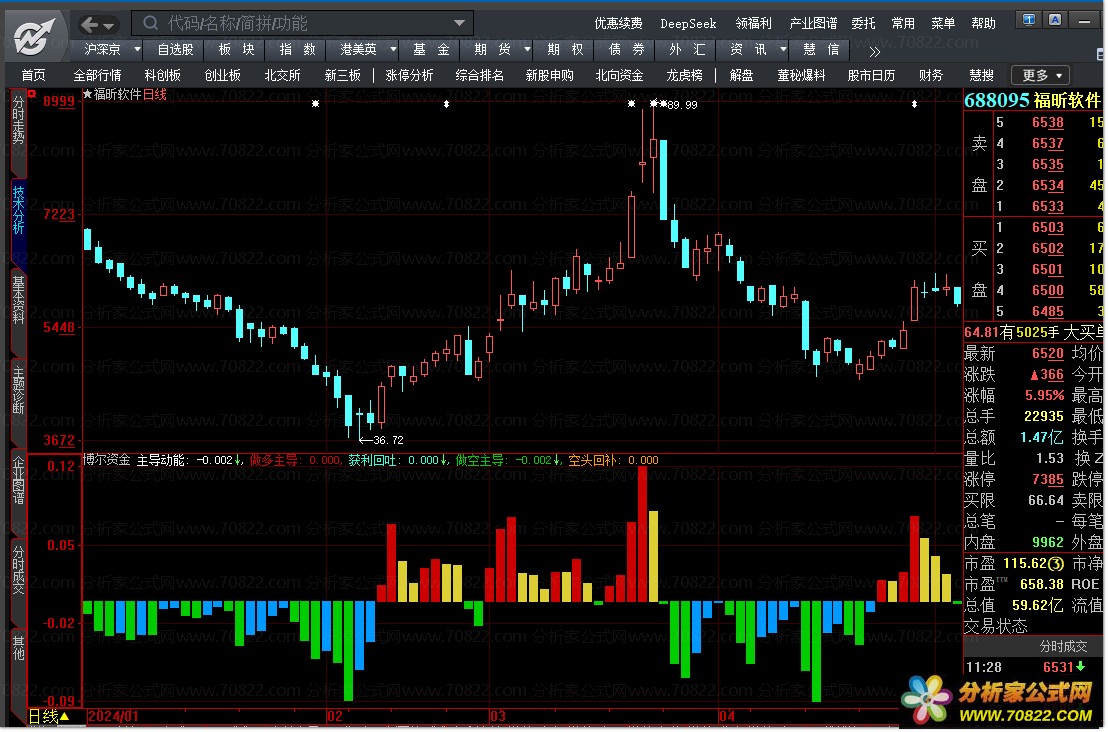
Task: Open the 龙虎榜 tab
Action: [684, 75]
